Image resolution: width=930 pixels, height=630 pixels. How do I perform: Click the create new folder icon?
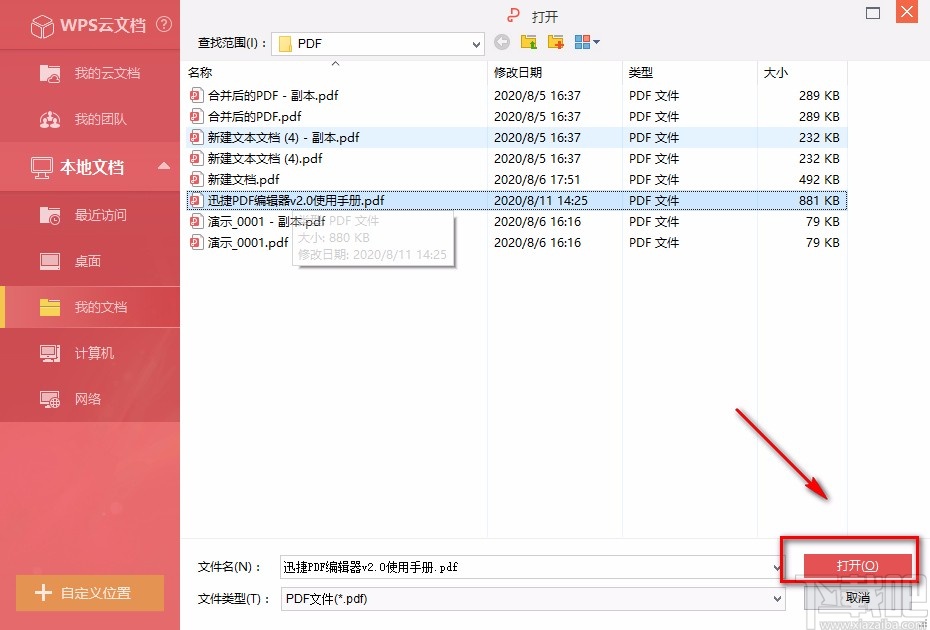click(555, 42)
